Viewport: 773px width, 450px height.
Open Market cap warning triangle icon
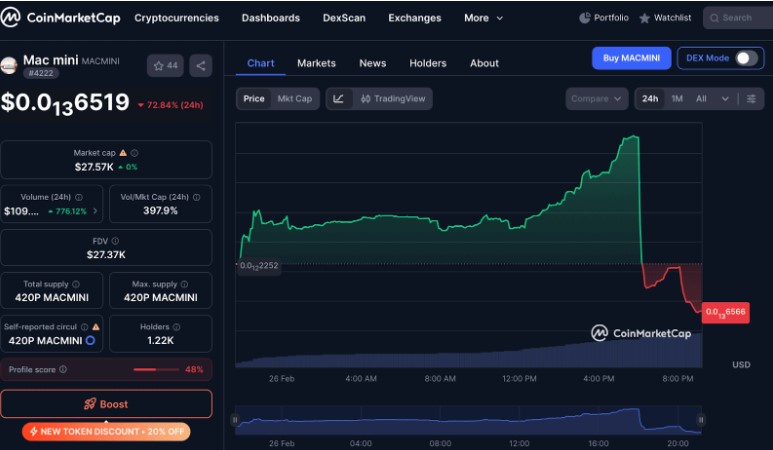[123, 153]
